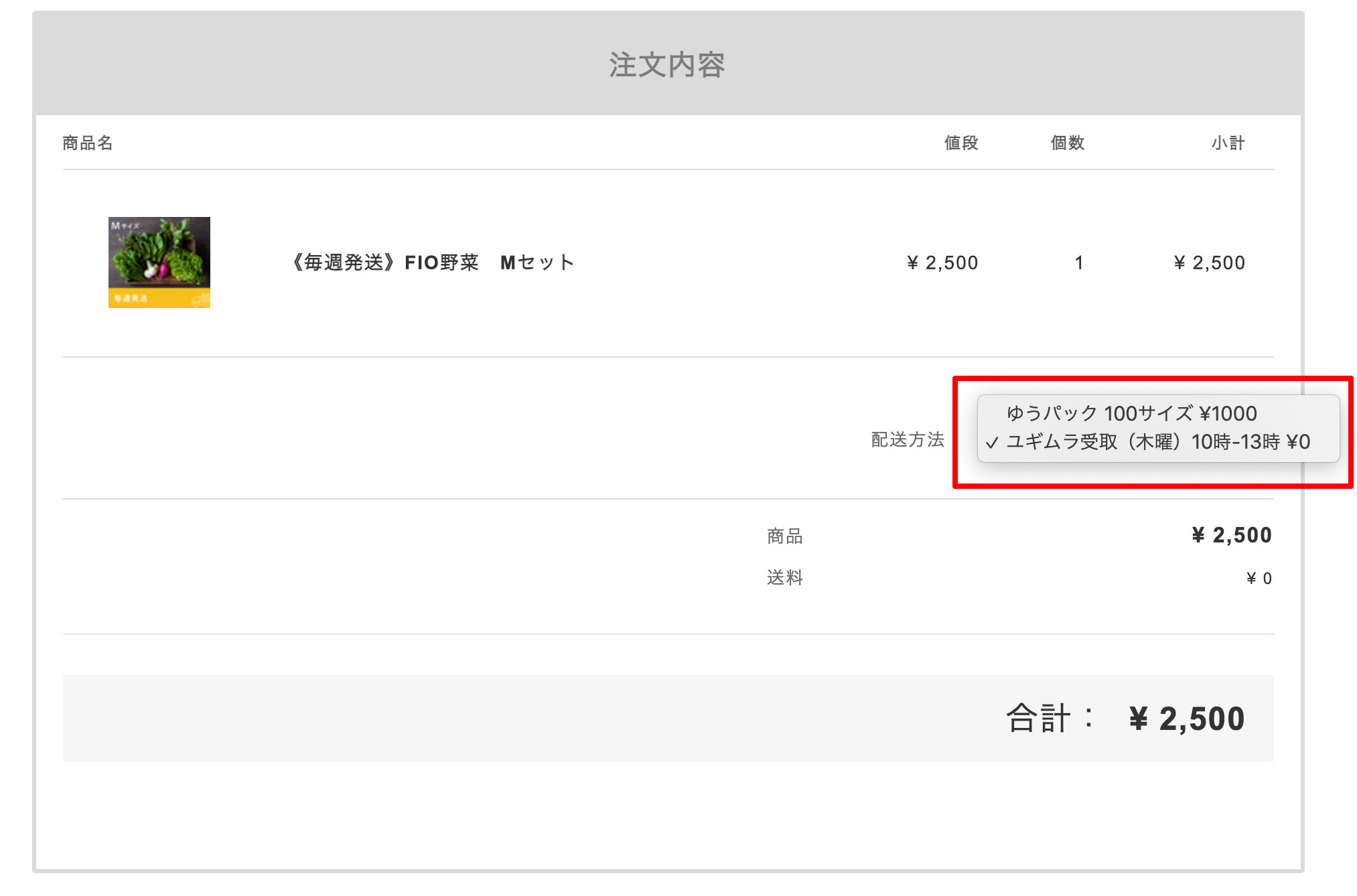Click the 小計 column header
1357x896 pixels.
(1228, 143)
